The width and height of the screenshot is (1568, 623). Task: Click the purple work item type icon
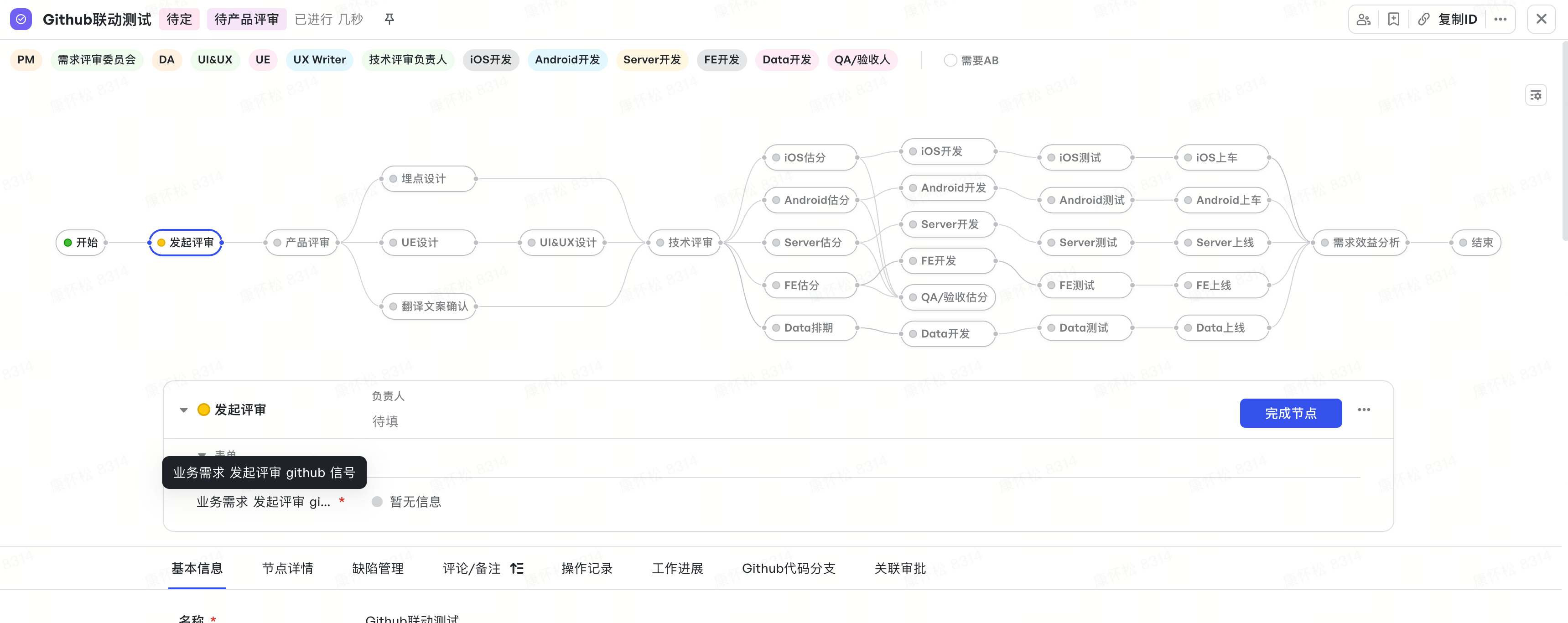[x=21, y=20]
